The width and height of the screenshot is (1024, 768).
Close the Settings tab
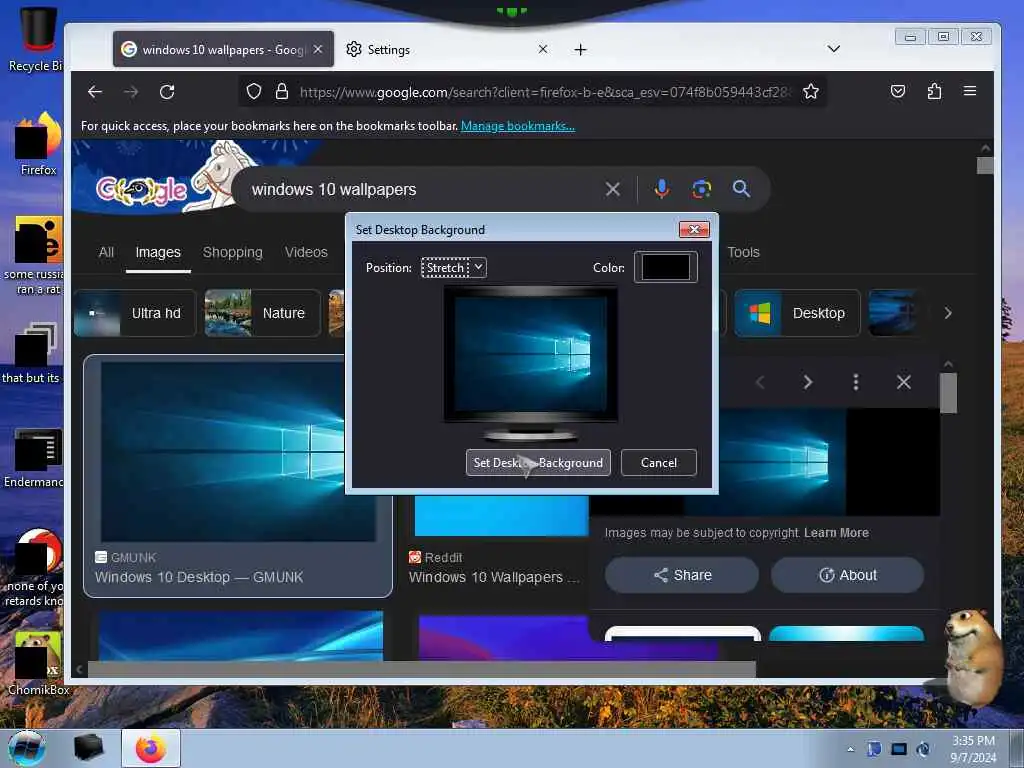point(543,49)
